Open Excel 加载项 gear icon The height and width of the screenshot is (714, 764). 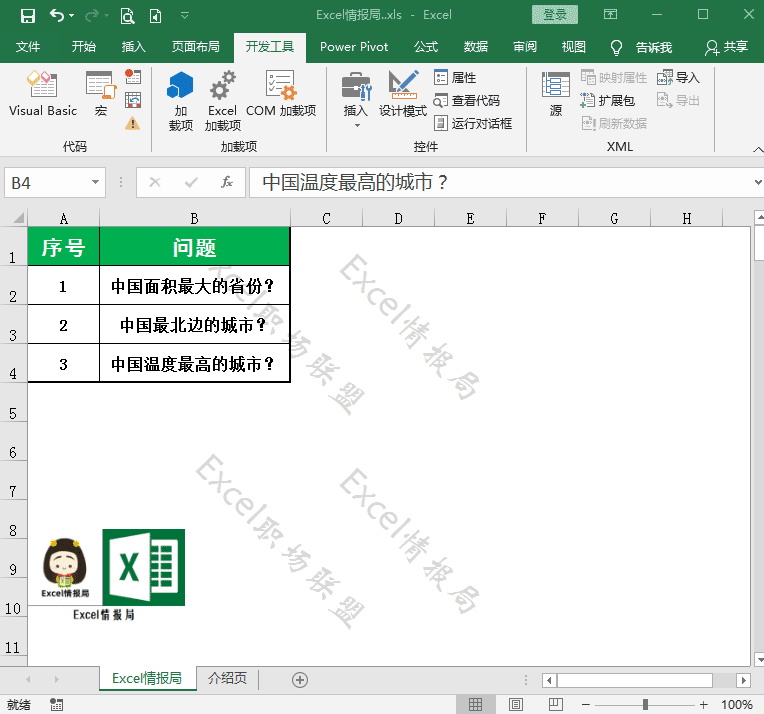click(x=222, y=101)
